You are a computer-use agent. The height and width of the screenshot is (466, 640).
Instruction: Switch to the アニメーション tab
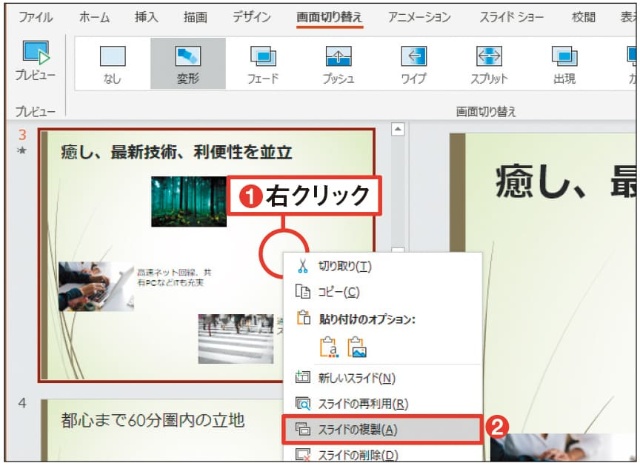419,17
